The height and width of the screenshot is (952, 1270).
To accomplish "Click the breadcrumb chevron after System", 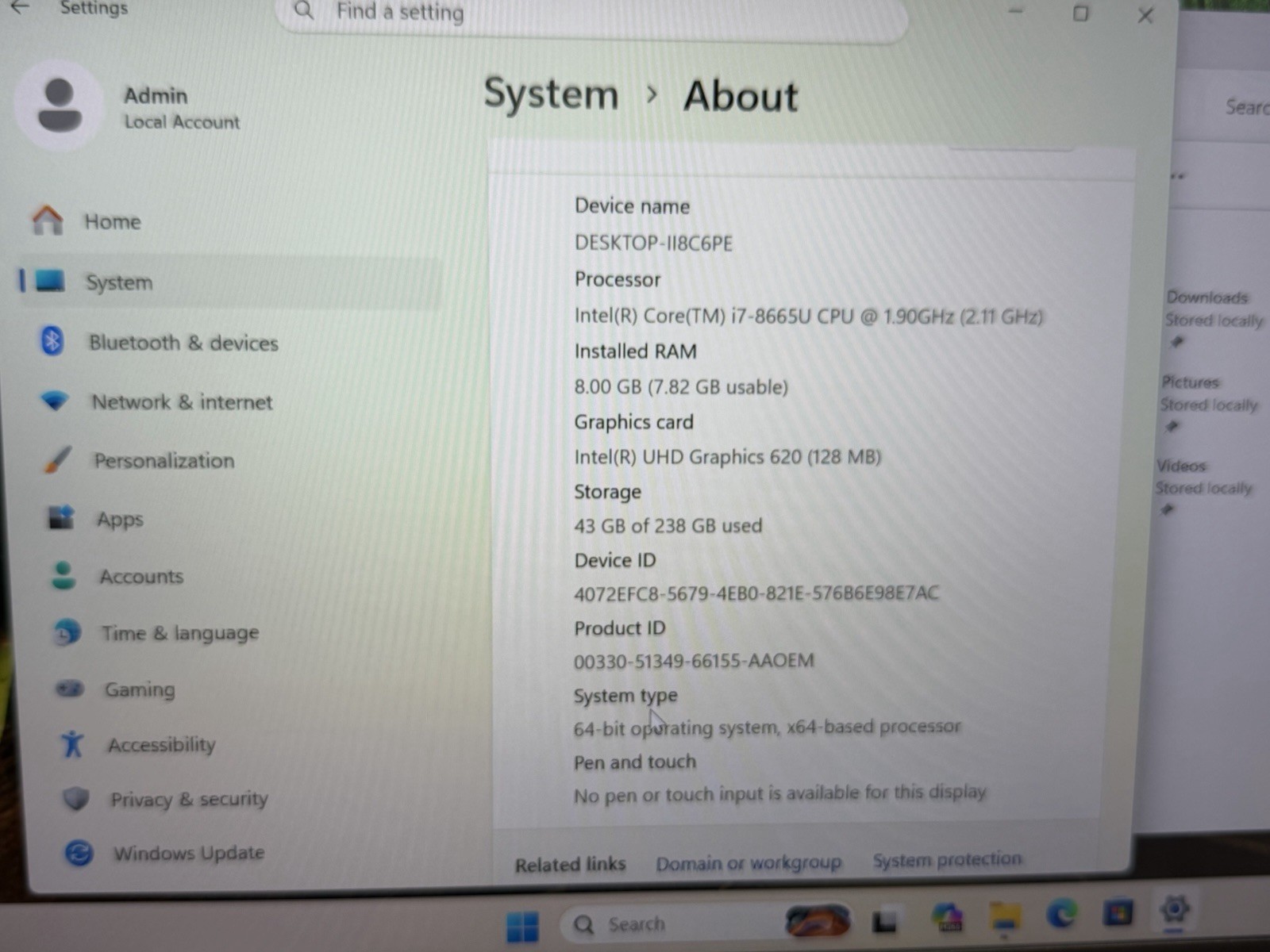I will [x=652, y=94].
